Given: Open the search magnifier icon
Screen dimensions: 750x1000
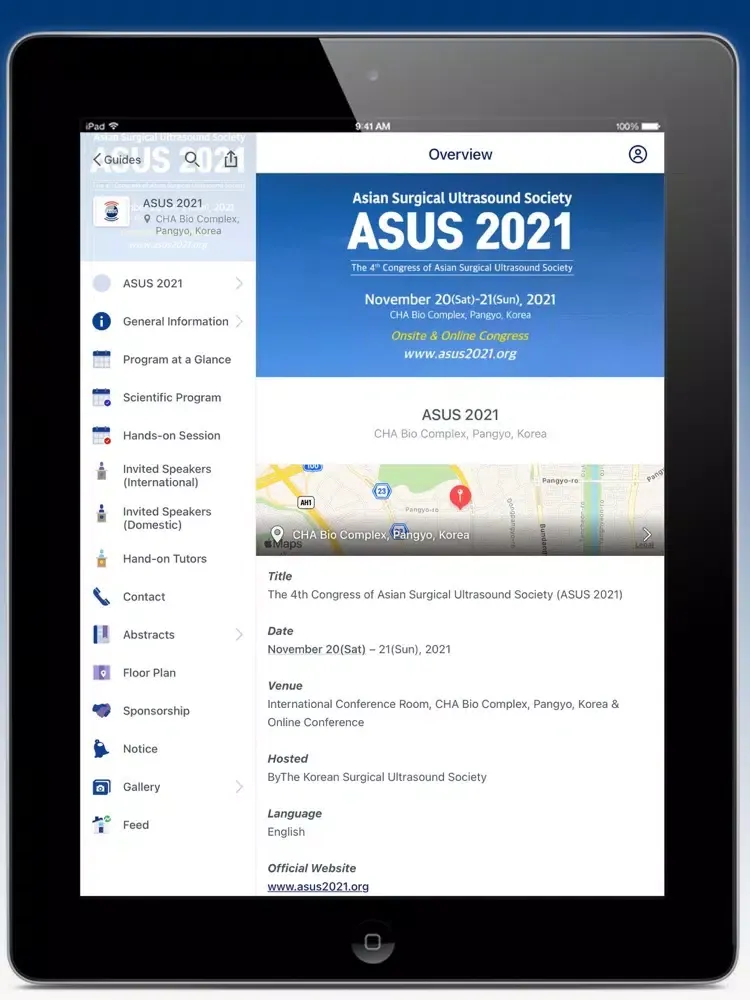Looking at the screenshot, I should pos(191,159).
